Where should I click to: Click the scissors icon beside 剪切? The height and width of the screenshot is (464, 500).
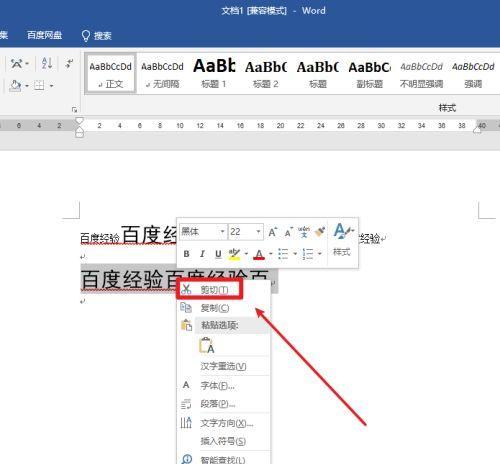pos(186,289)
